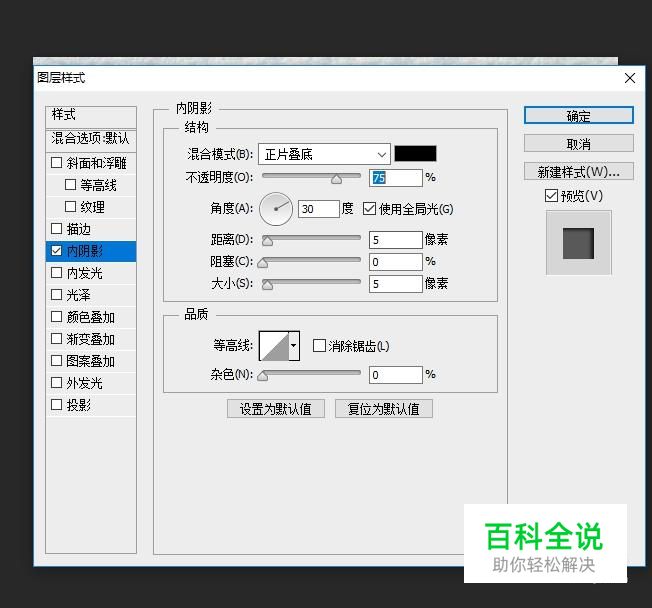The width and height of the screenshot is (652, 608).
Task: Click the 距离 pixel input field
Action: 395,240
